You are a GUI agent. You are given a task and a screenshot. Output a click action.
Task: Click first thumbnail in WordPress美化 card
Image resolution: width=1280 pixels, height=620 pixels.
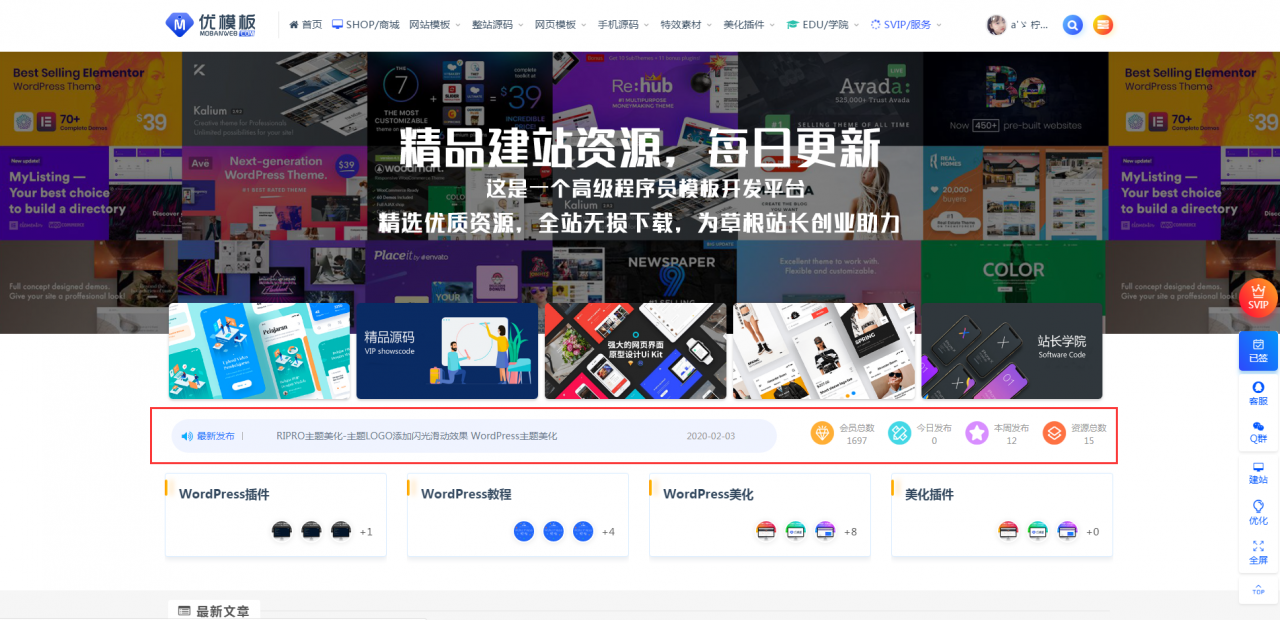click(x=766, y=531)
